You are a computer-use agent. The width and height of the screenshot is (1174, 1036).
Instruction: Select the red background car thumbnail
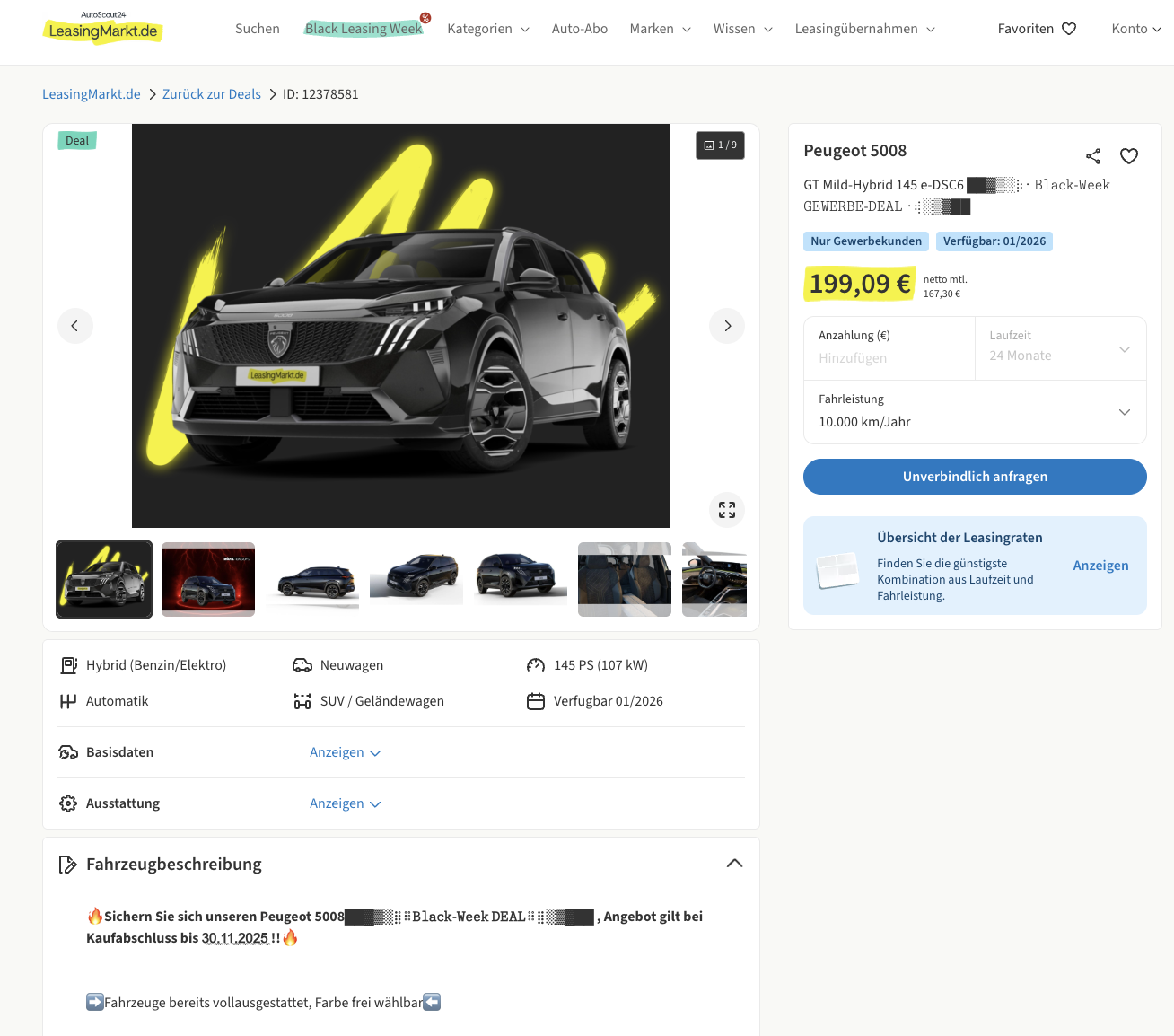(208, 579)
